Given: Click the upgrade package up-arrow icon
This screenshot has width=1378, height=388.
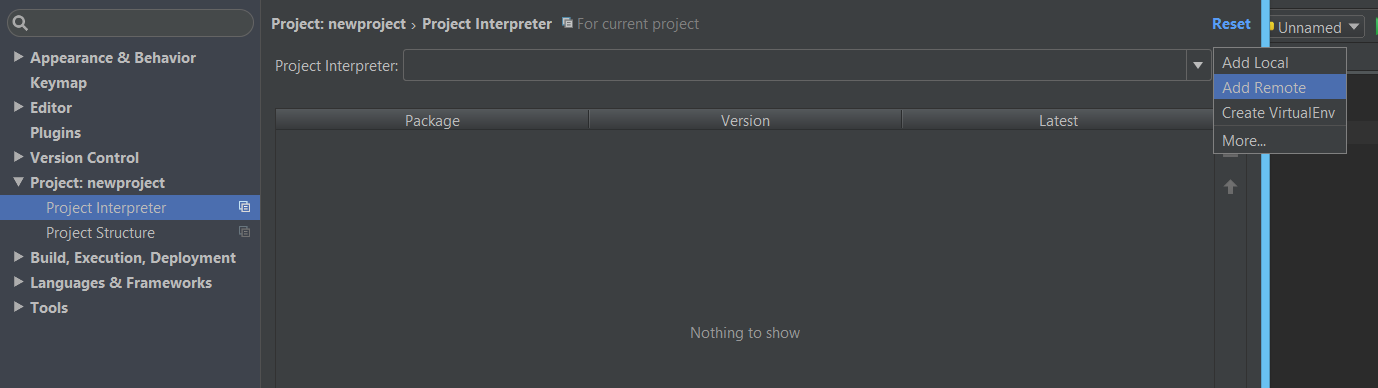Looking at the screenshot, I should tap(1231, 187).
